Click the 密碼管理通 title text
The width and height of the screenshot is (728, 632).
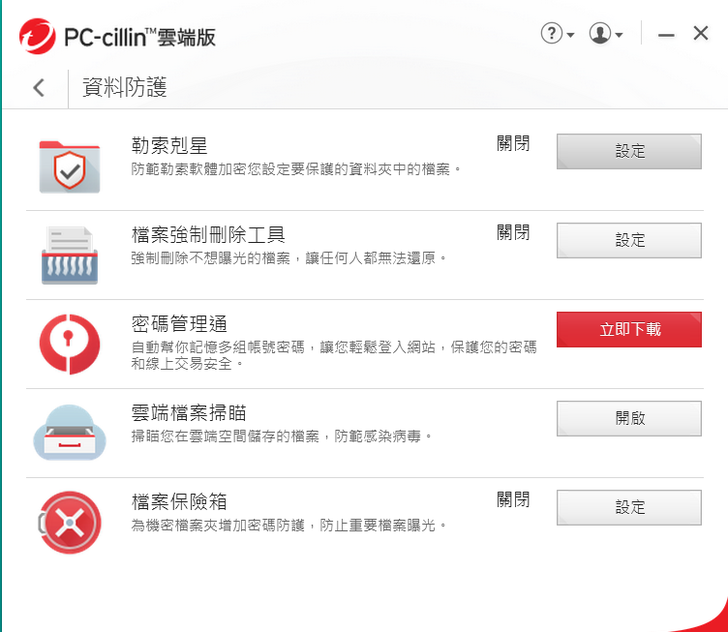point(179,324)
